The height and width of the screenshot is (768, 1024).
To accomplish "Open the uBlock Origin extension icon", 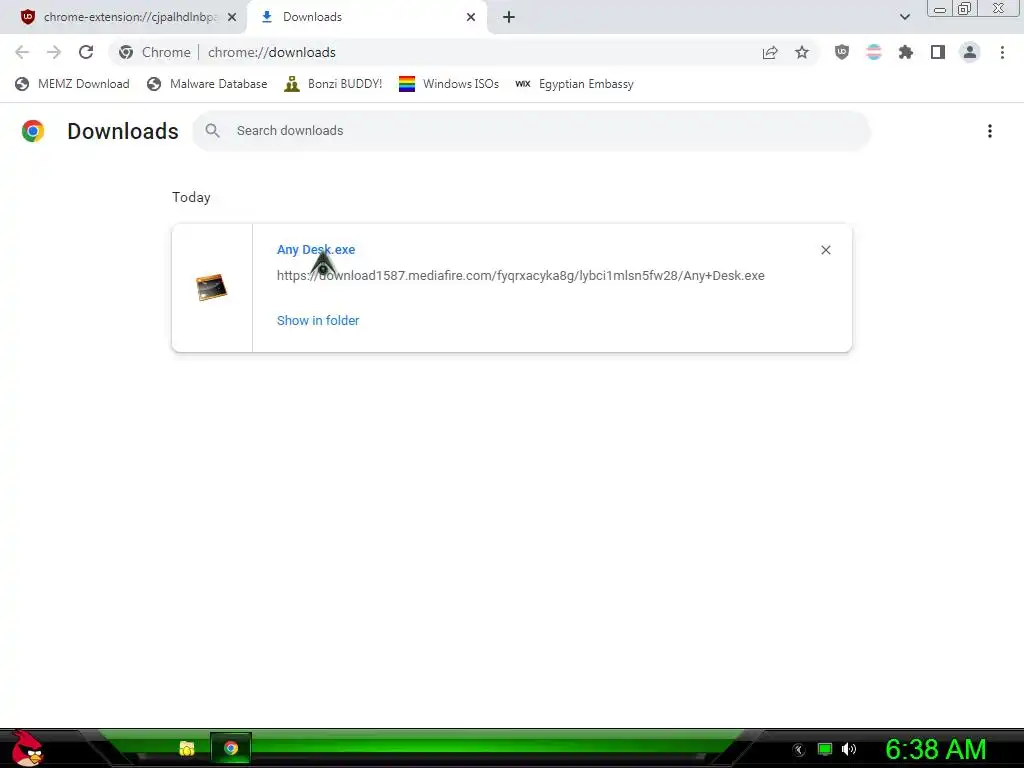I will [x=842, y=52].
